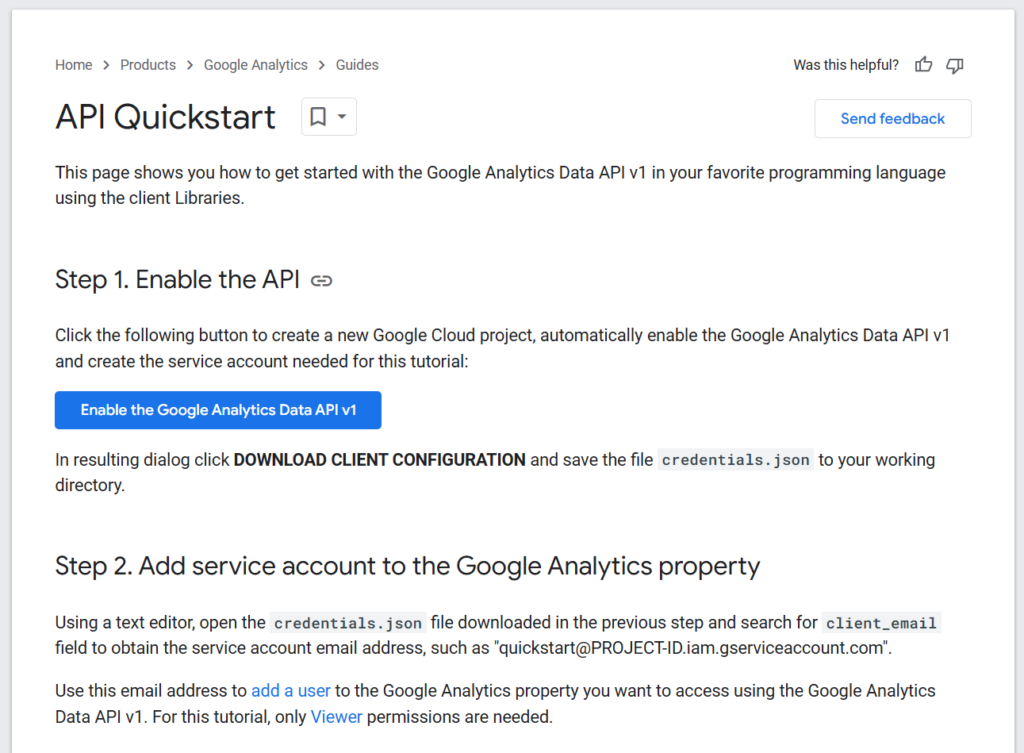Image resolution: width=1024 pixels, height=753 pixels.
Task: Click the Send feedback button
Action: [x=893, y=118]
